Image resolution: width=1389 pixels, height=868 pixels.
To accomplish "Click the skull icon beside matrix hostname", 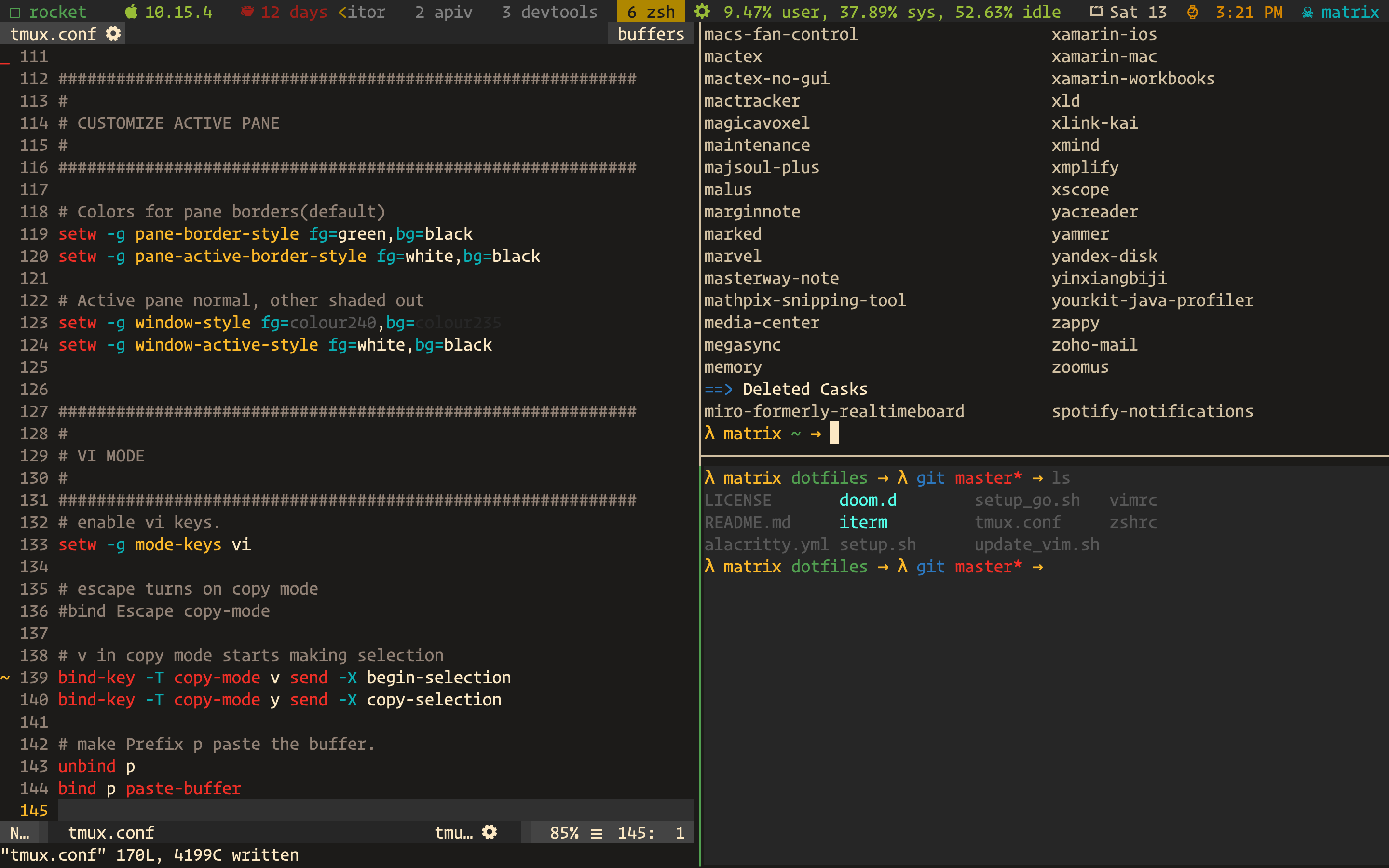I will tap(1307, 12).
